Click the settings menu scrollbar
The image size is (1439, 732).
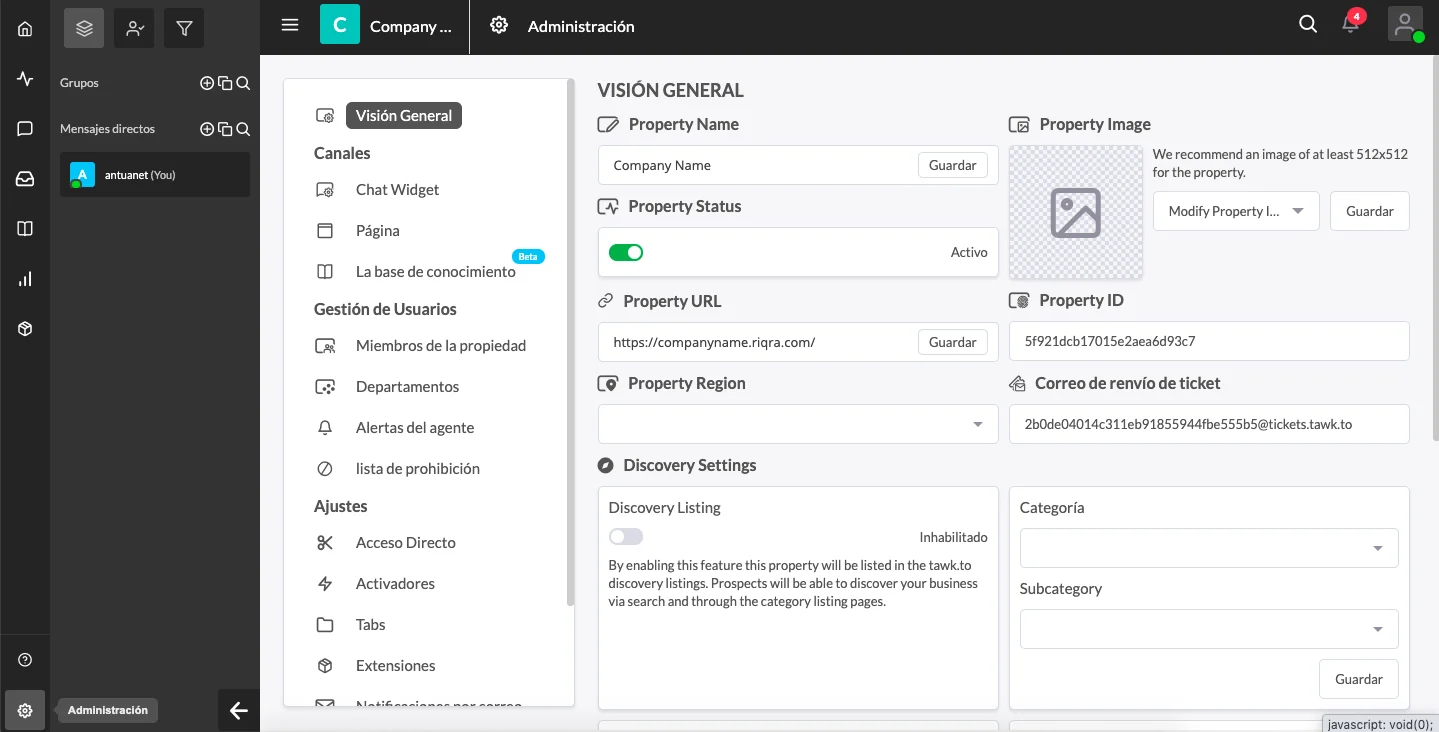coord(571,343)
